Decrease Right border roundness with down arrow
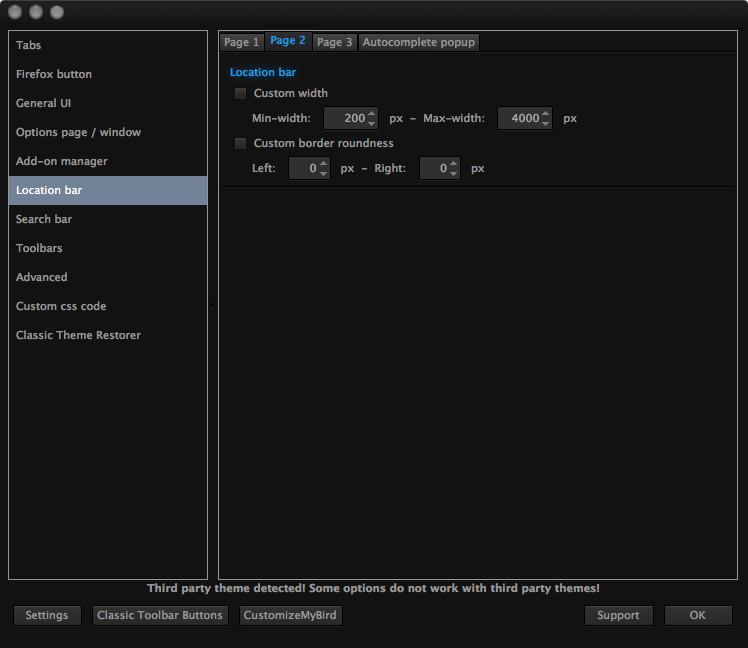 pos(453,174)
